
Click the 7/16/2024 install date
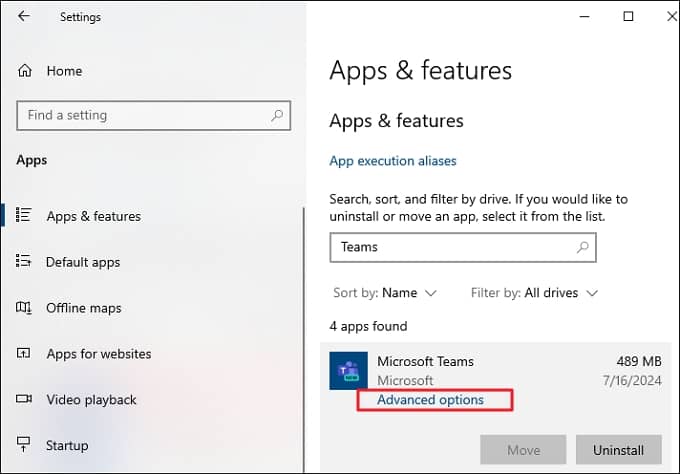pyautogui.click(x=632, y=381)
